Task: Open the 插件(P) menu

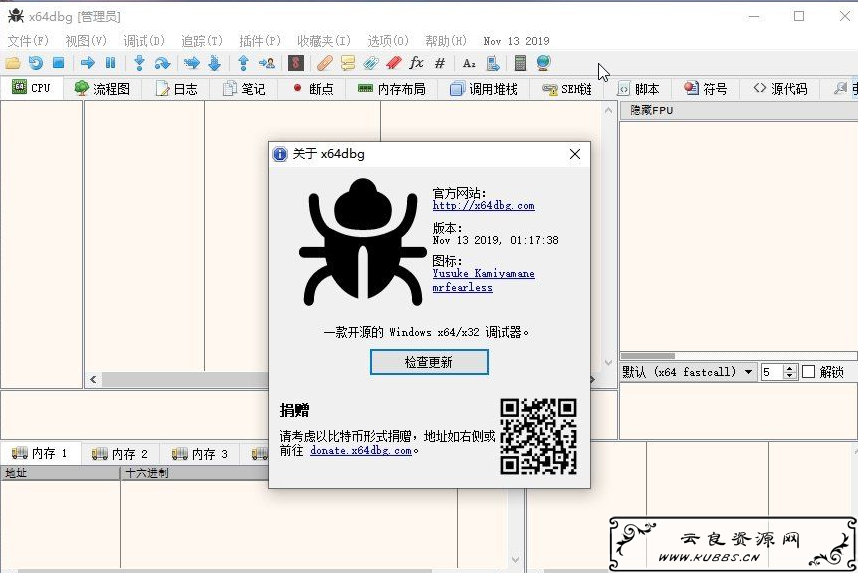Action: coord(260,41)
